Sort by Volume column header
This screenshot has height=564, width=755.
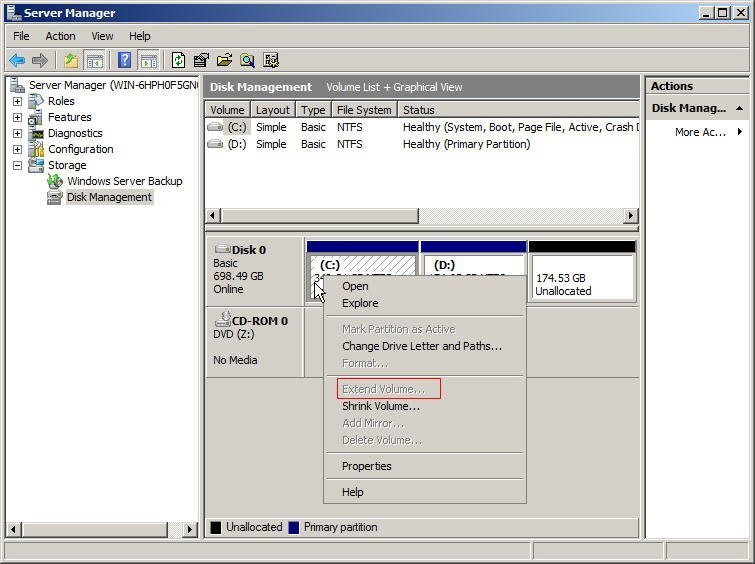pyautogui.click(x=227, y=110)
